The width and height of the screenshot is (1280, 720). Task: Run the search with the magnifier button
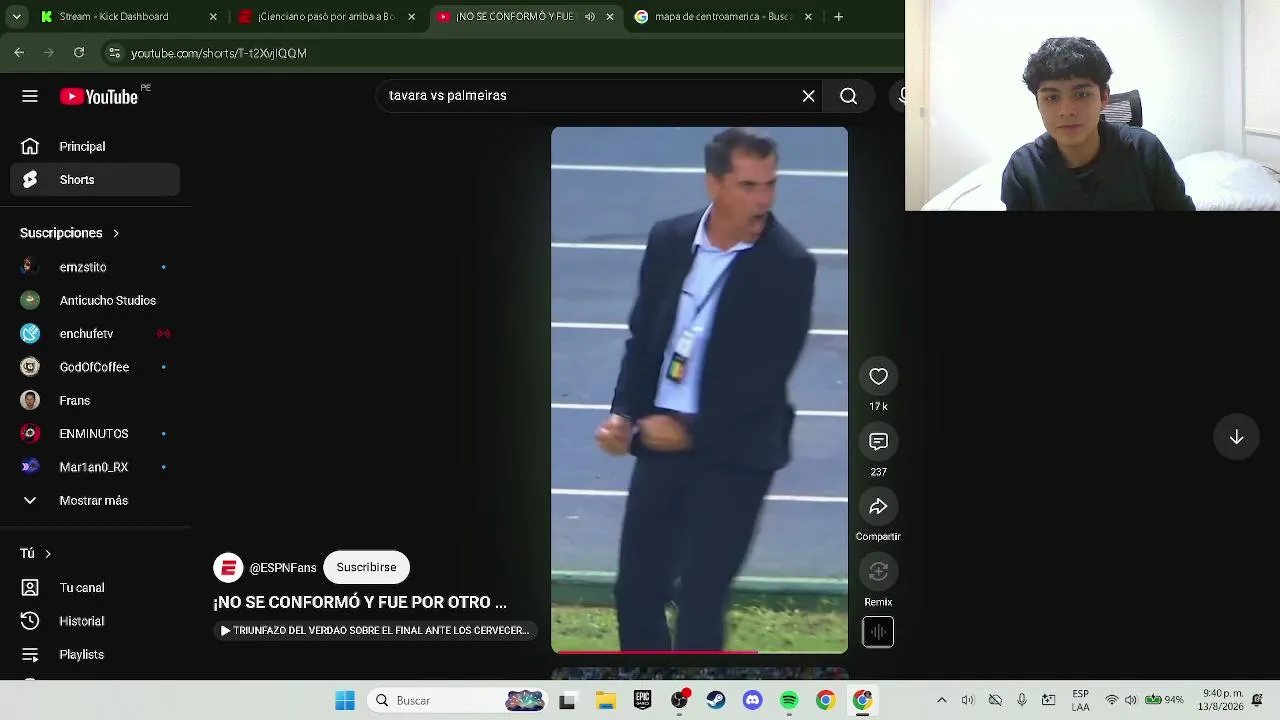(848, 96)
